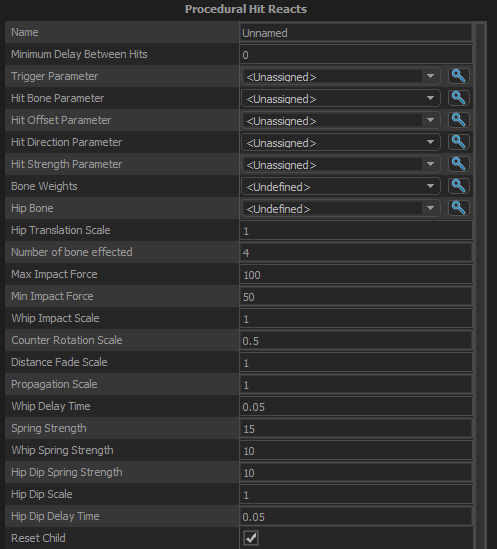
Task: Click the search icon for Hit Strength Parameter
Action: point(458,164)
